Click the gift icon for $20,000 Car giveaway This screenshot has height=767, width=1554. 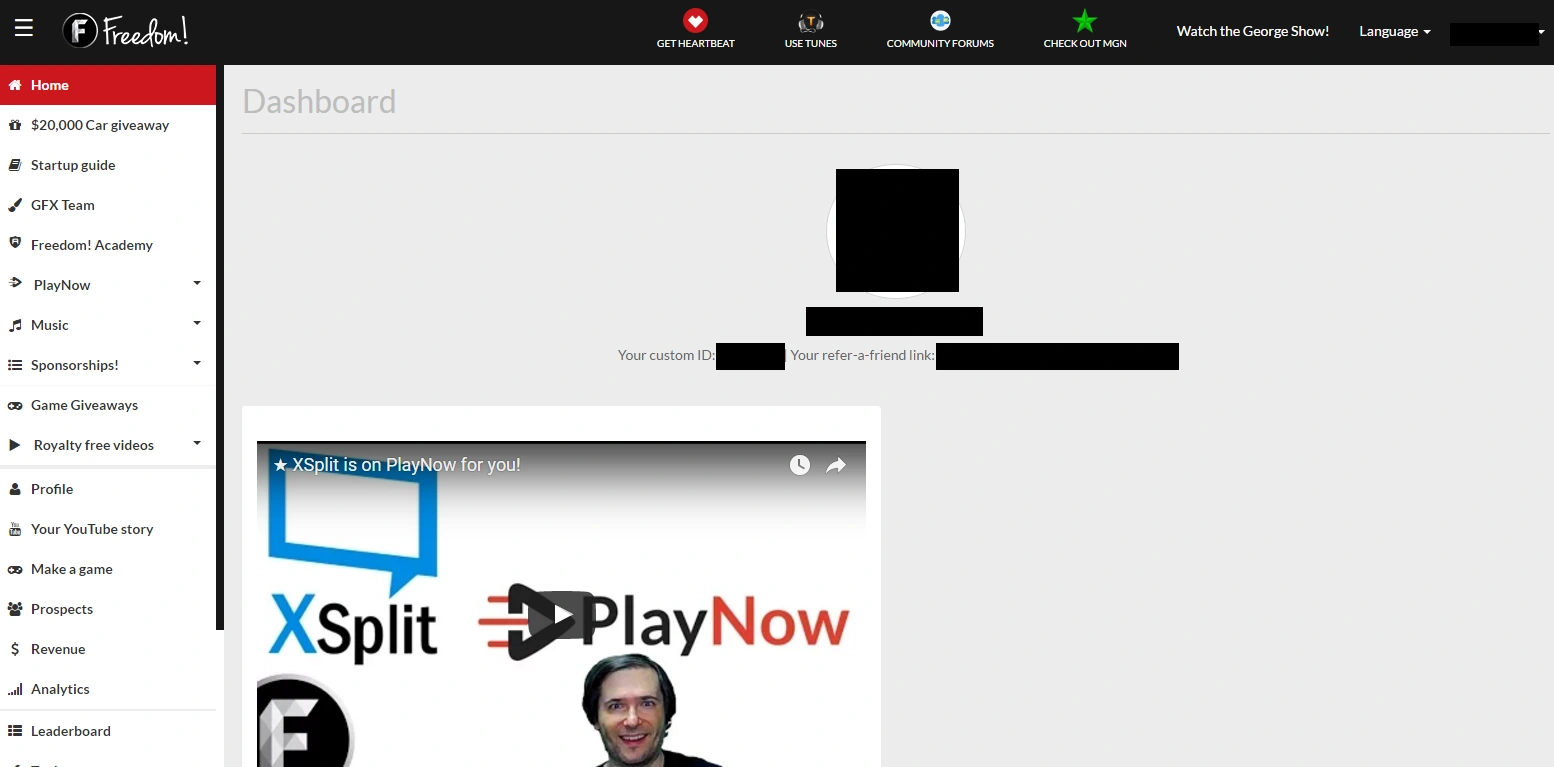(x=14, y=125)
